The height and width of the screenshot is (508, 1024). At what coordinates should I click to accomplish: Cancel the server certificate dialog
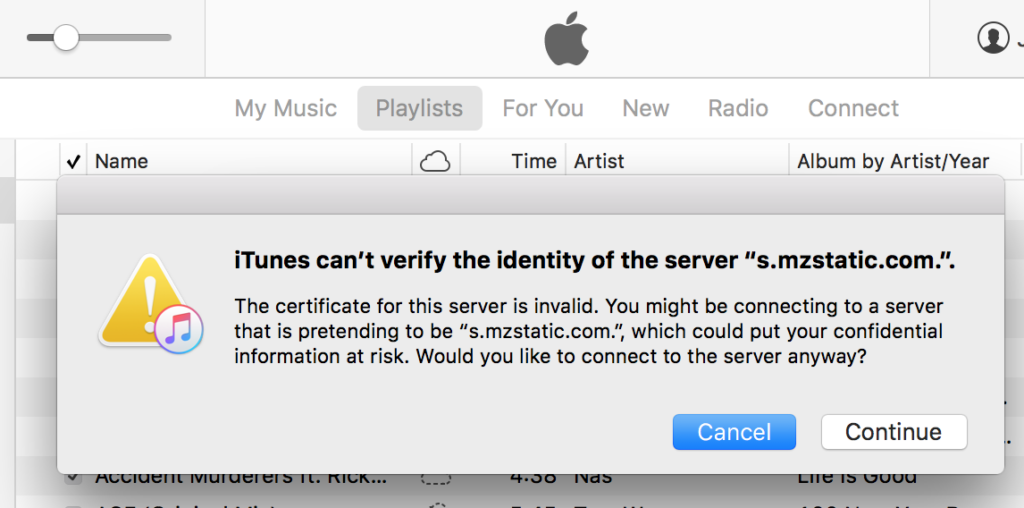[x=734, y=432]
